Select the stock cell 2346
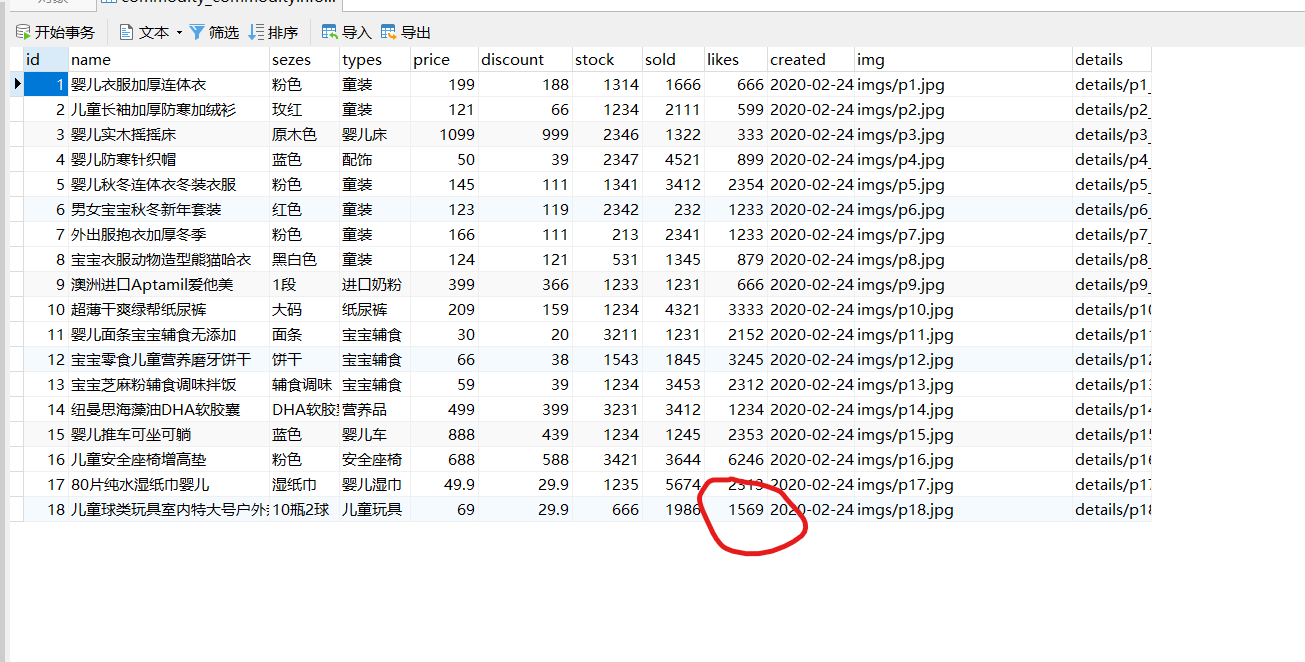The height and width of the screenshot is (662, 1305). (607, 135)
